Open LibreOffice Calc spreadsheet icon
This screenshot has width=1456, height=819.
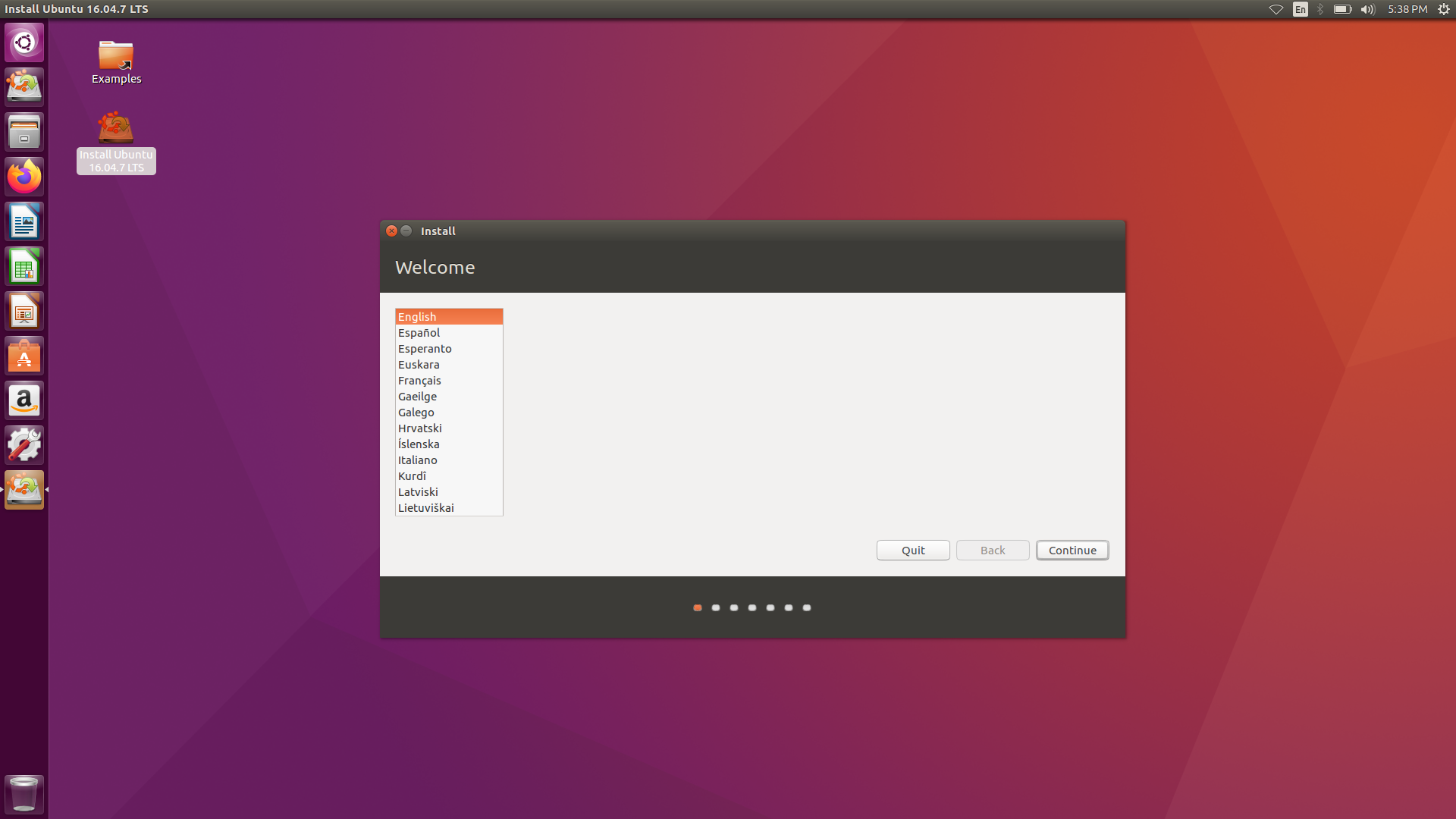pyautogui.click(x=24, y=266)
